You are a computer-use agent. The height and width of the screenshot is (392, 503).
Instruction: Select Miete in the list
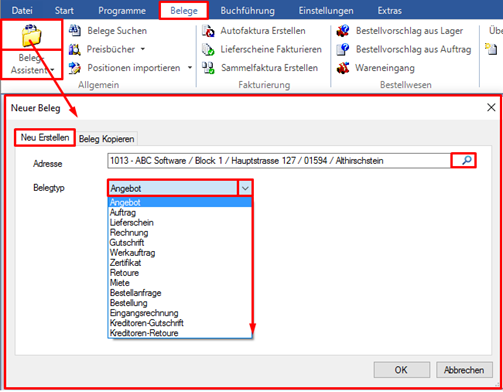click(180, 283)
